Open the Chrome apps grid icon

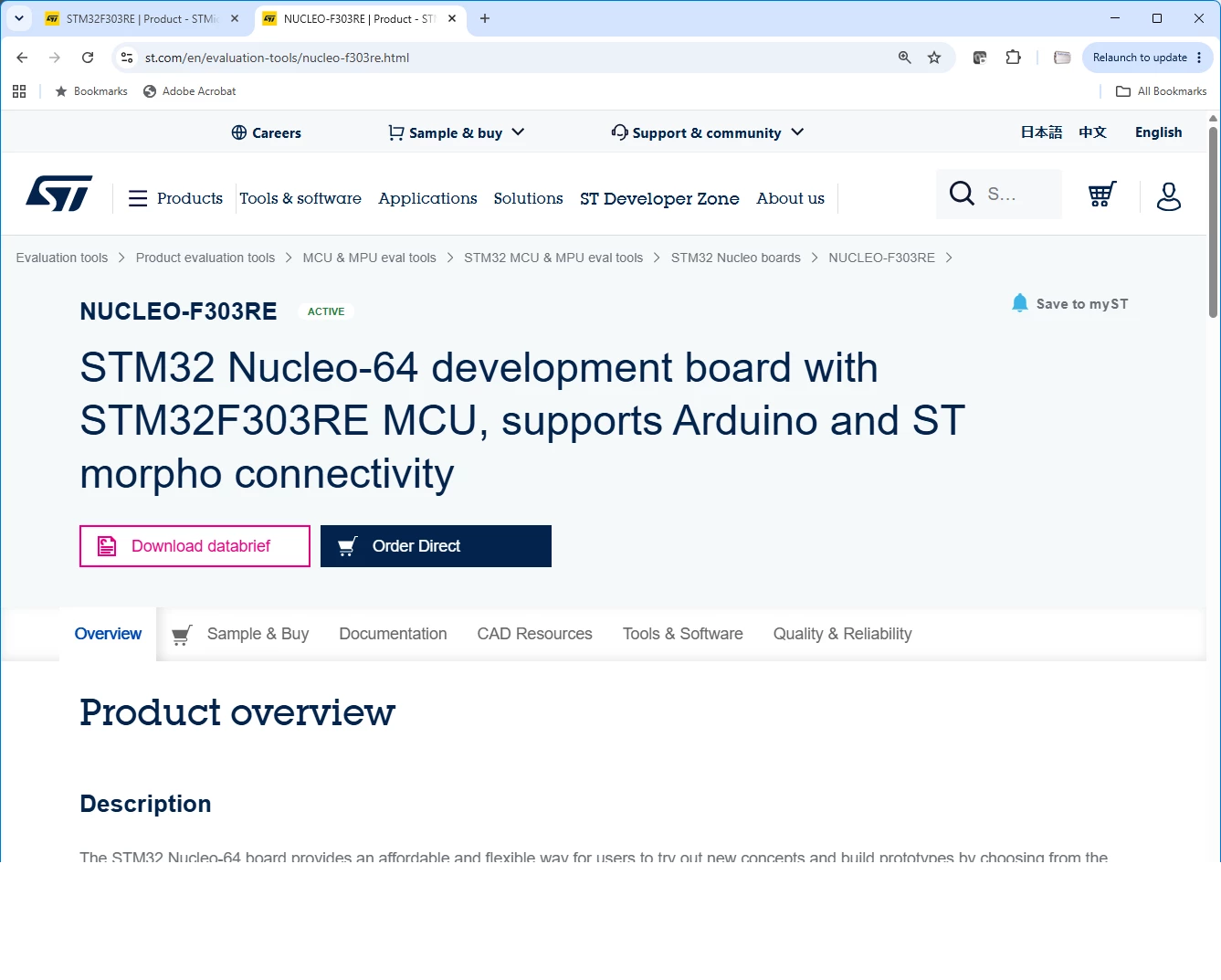(x=19, y=91)
